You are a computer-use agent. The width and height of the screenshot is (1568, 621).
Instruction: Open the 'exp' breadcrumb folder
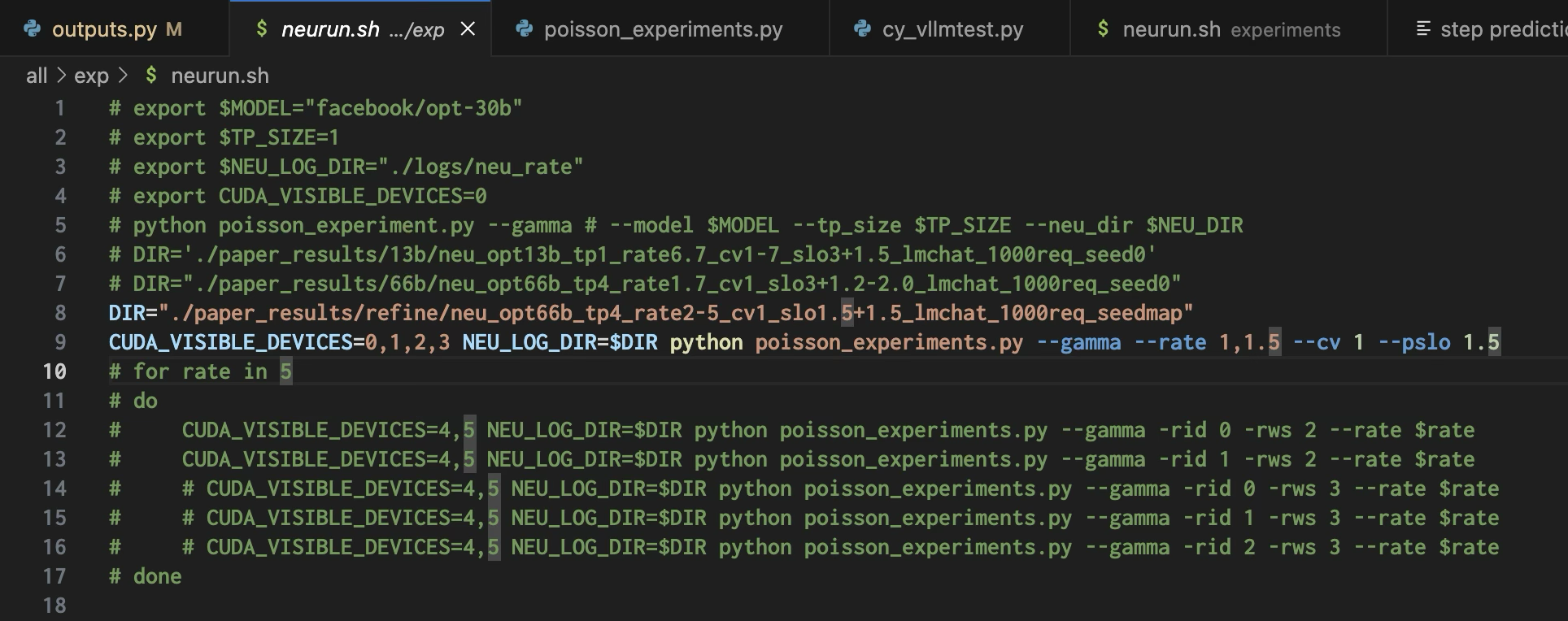[91, 76]
